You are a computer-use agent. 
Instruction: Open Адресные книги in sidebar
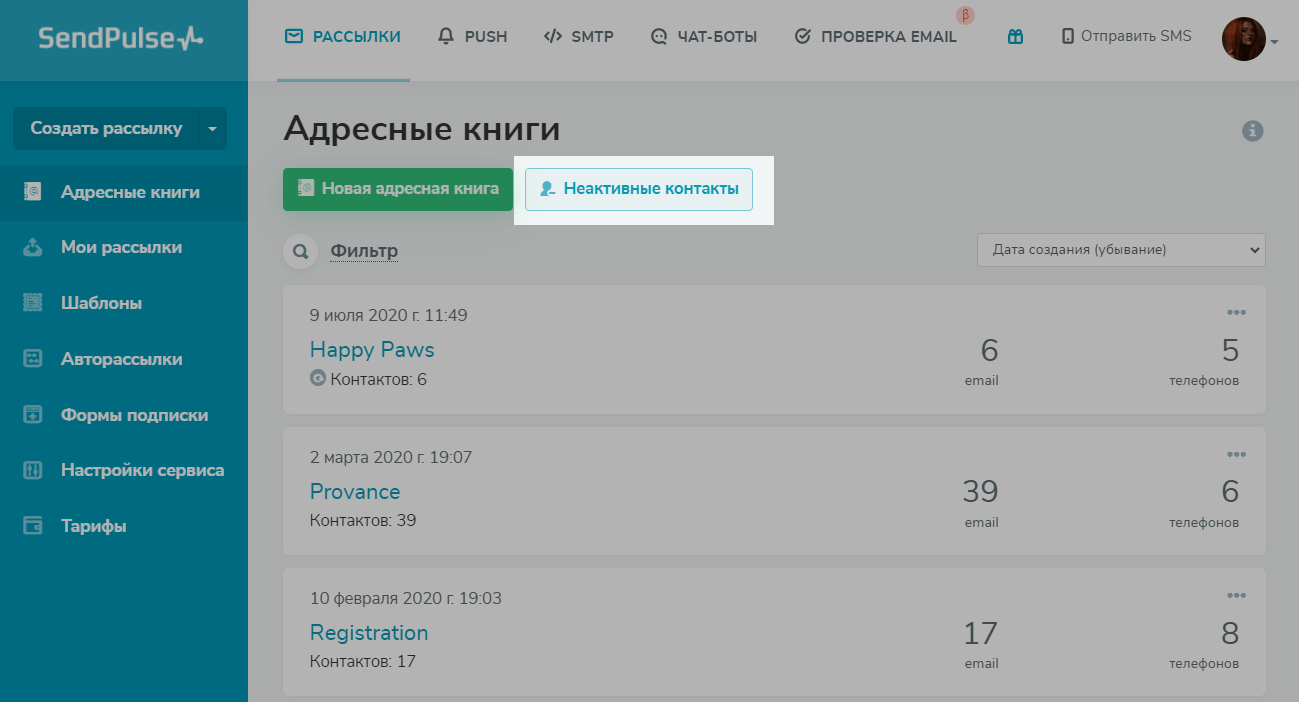tap(124, 192)
